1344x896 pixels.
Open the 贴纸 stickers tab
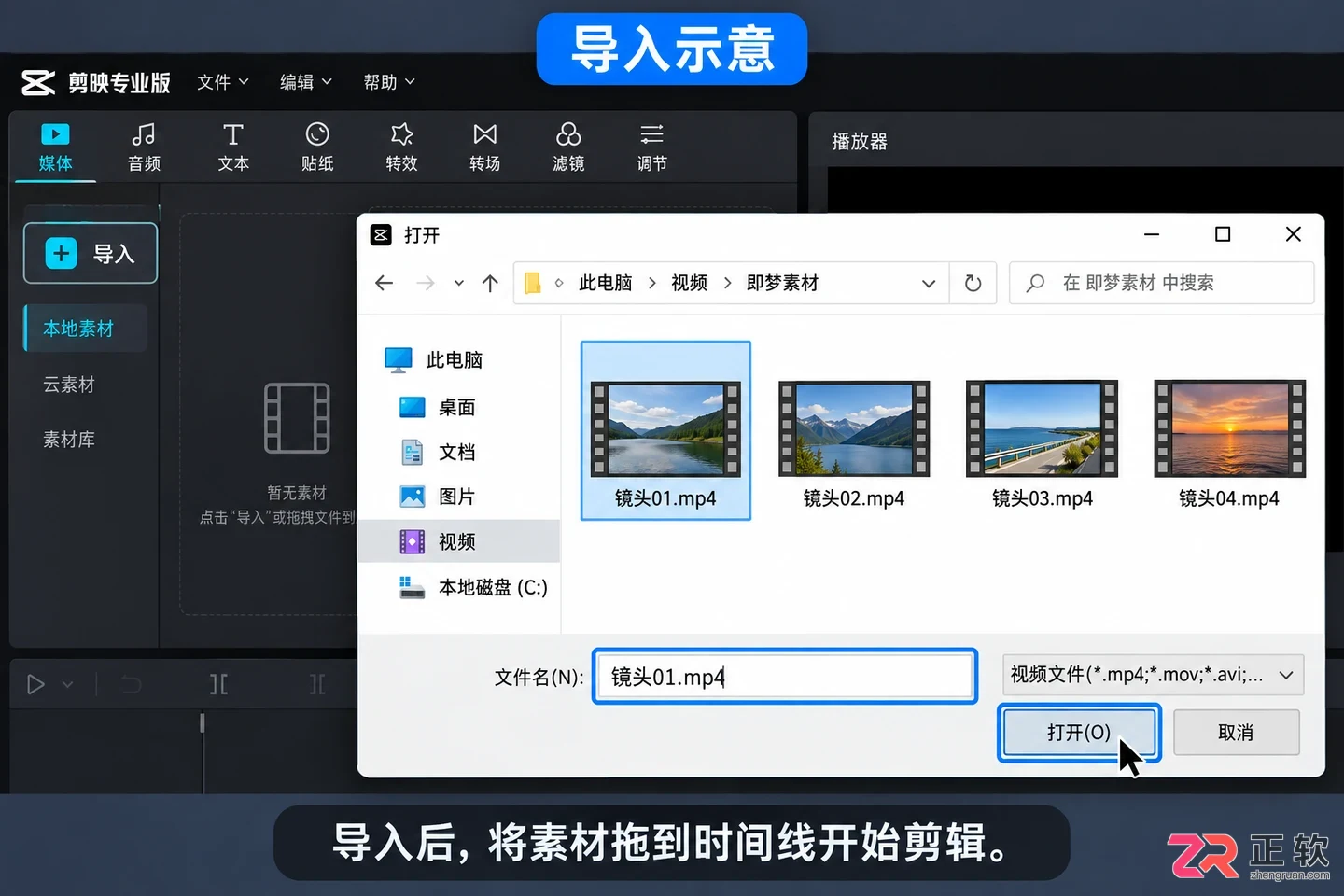[x=317, y=147]
